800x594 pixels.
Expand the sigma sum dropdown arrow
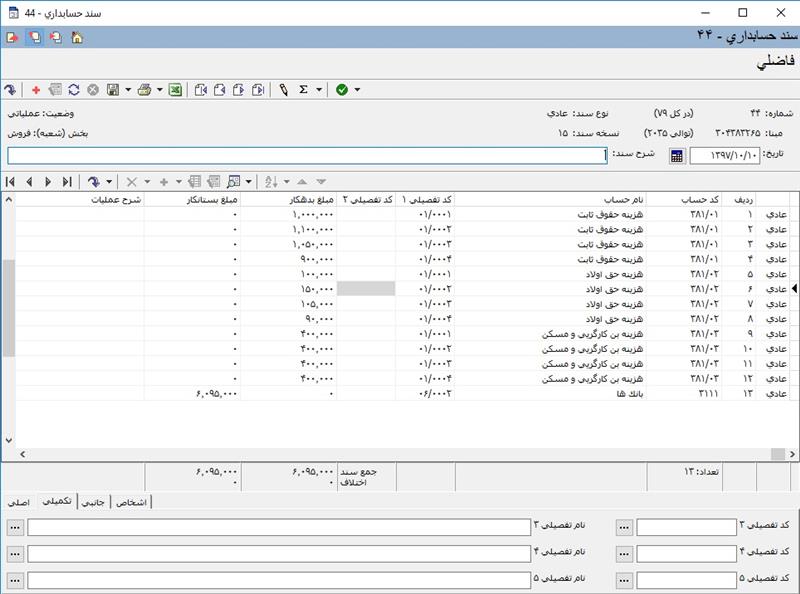point(319,90)
